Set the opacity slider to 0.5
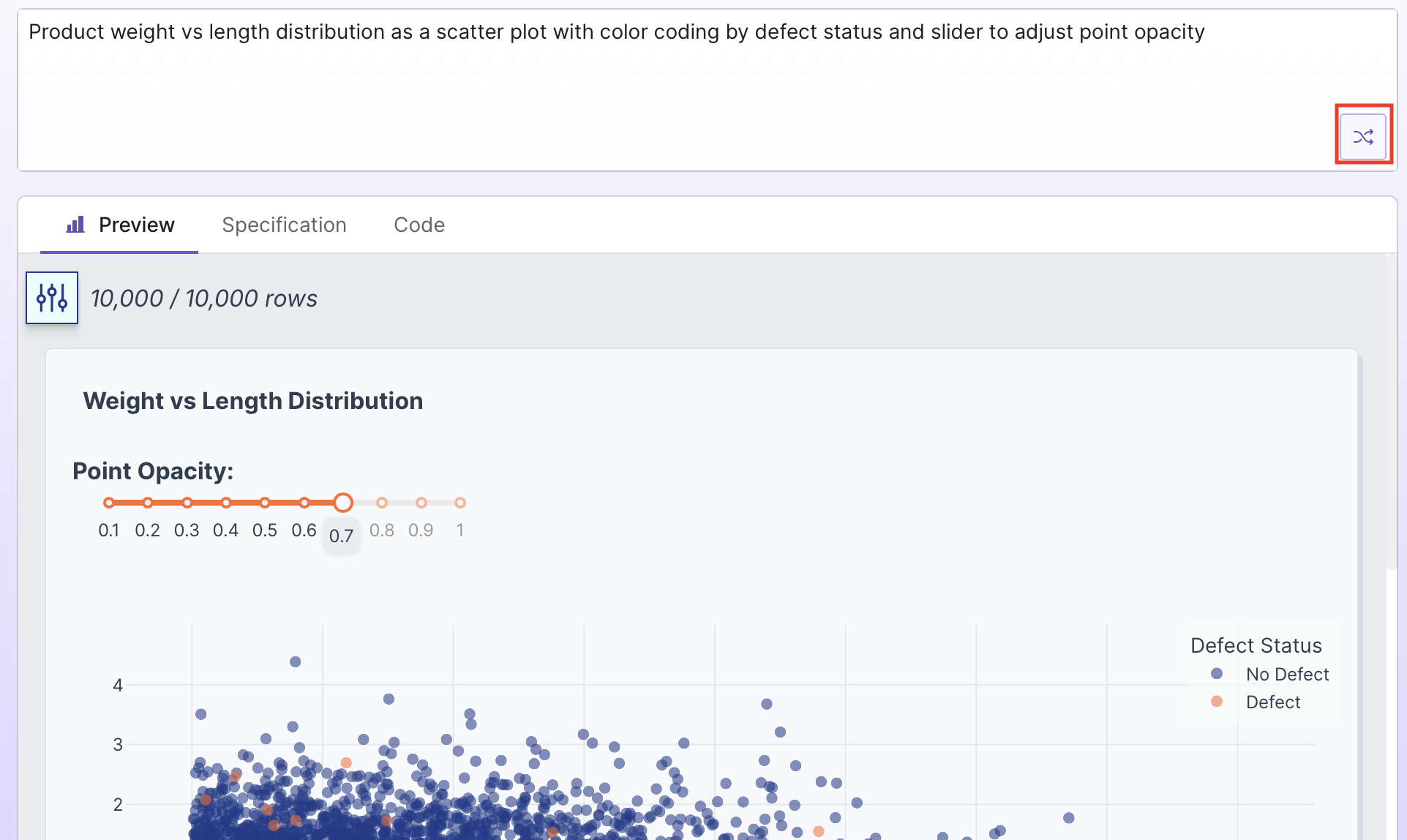Screen dimensions: 1407x840 tap(265, 503)
